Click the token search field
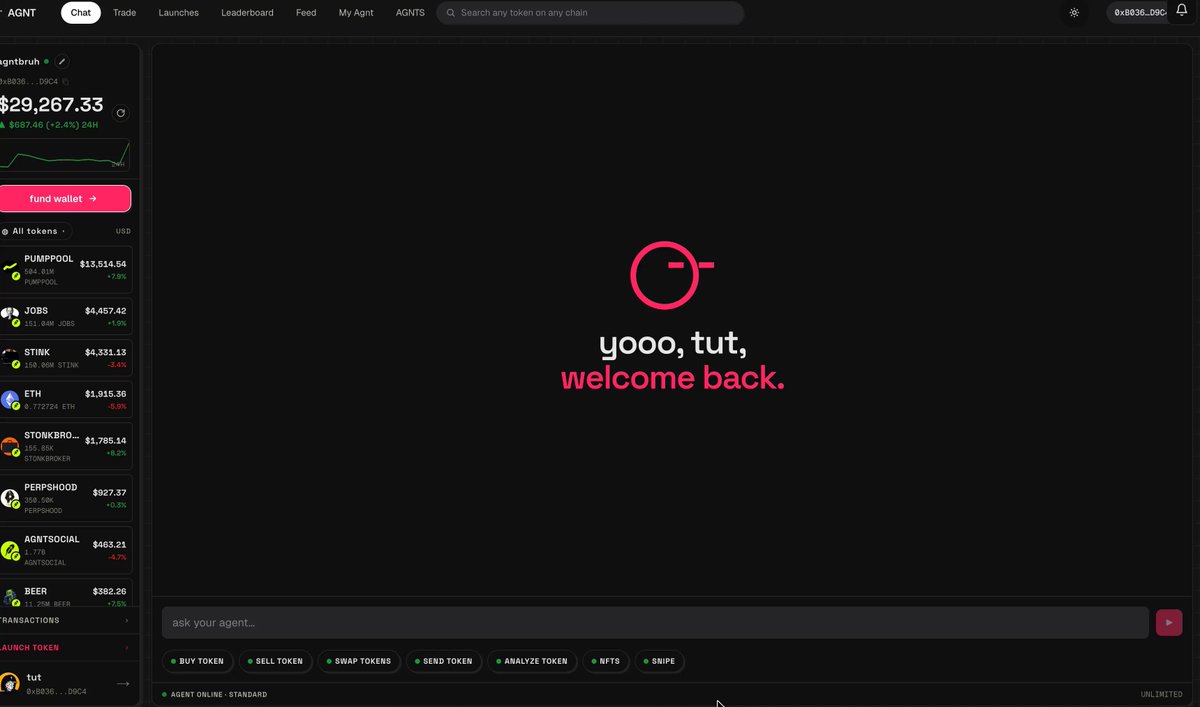 590,13
